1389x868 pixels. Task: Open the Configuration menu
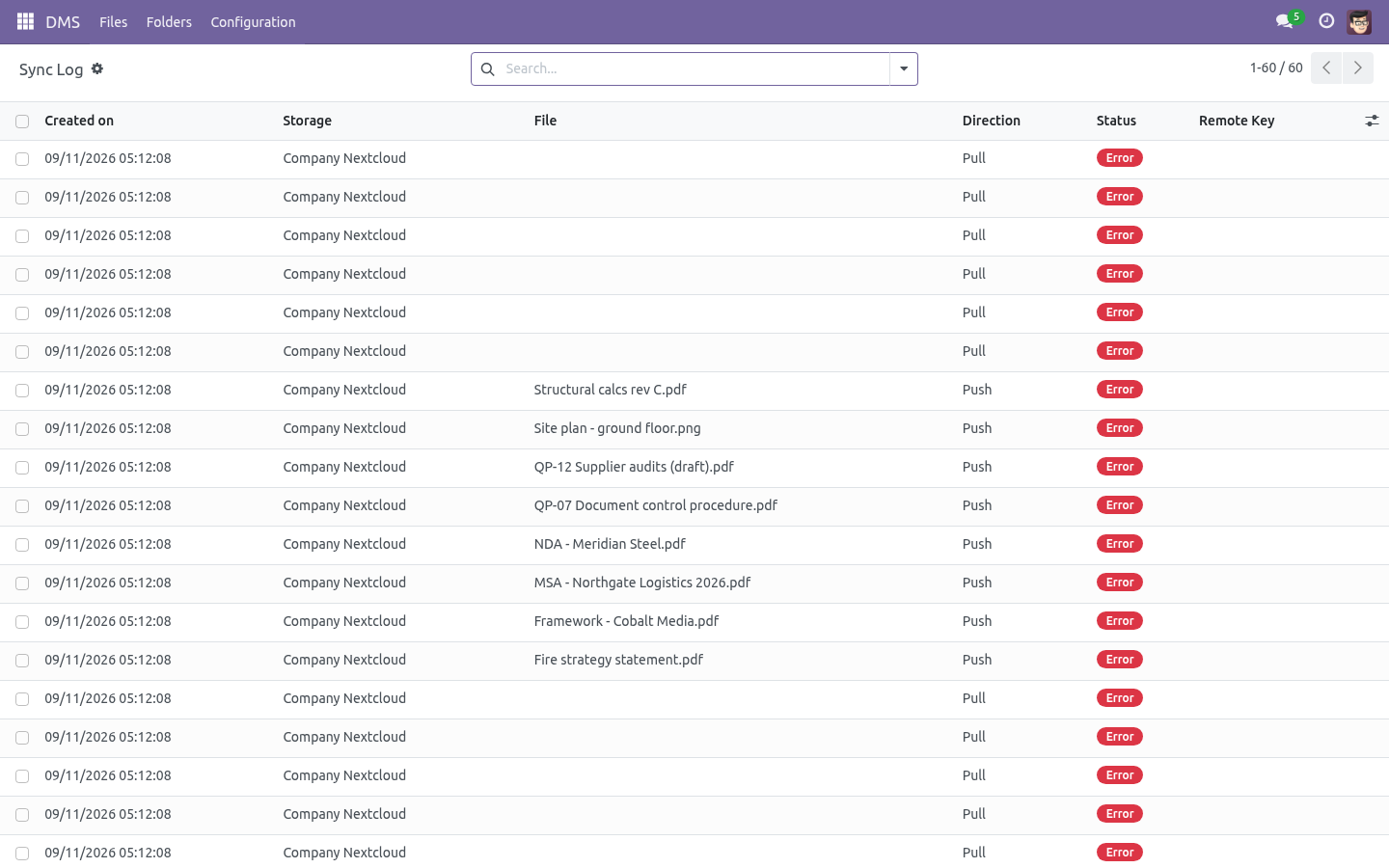click(x=253, y=22)
